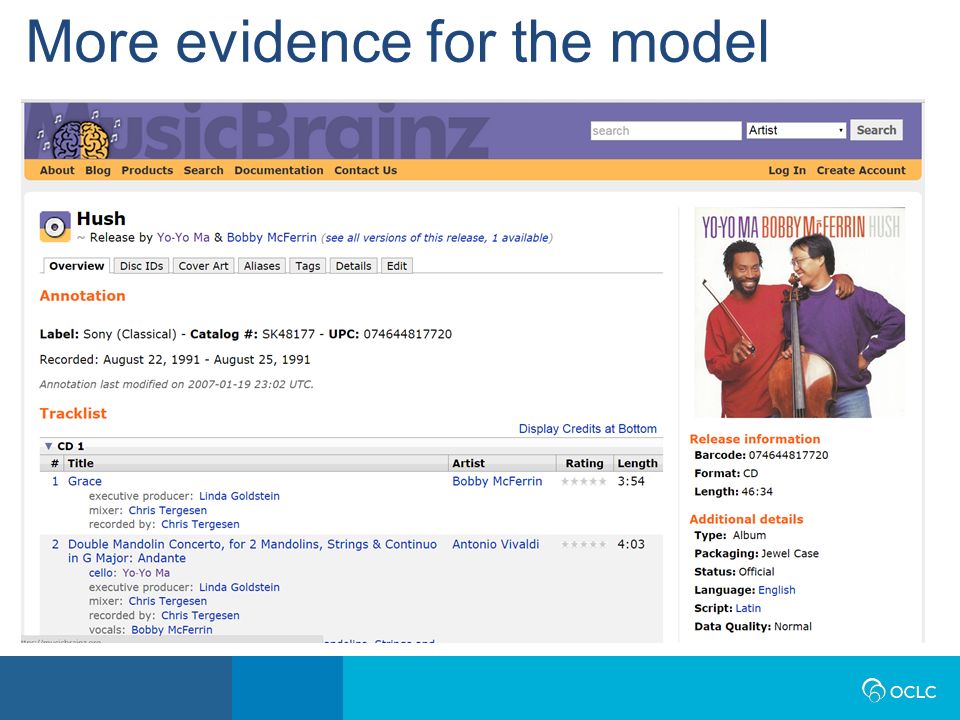This screenshot has width=960, height=720.
Task: Open Bobby McFerrin artist link in release header
Action: click(272, 238)
